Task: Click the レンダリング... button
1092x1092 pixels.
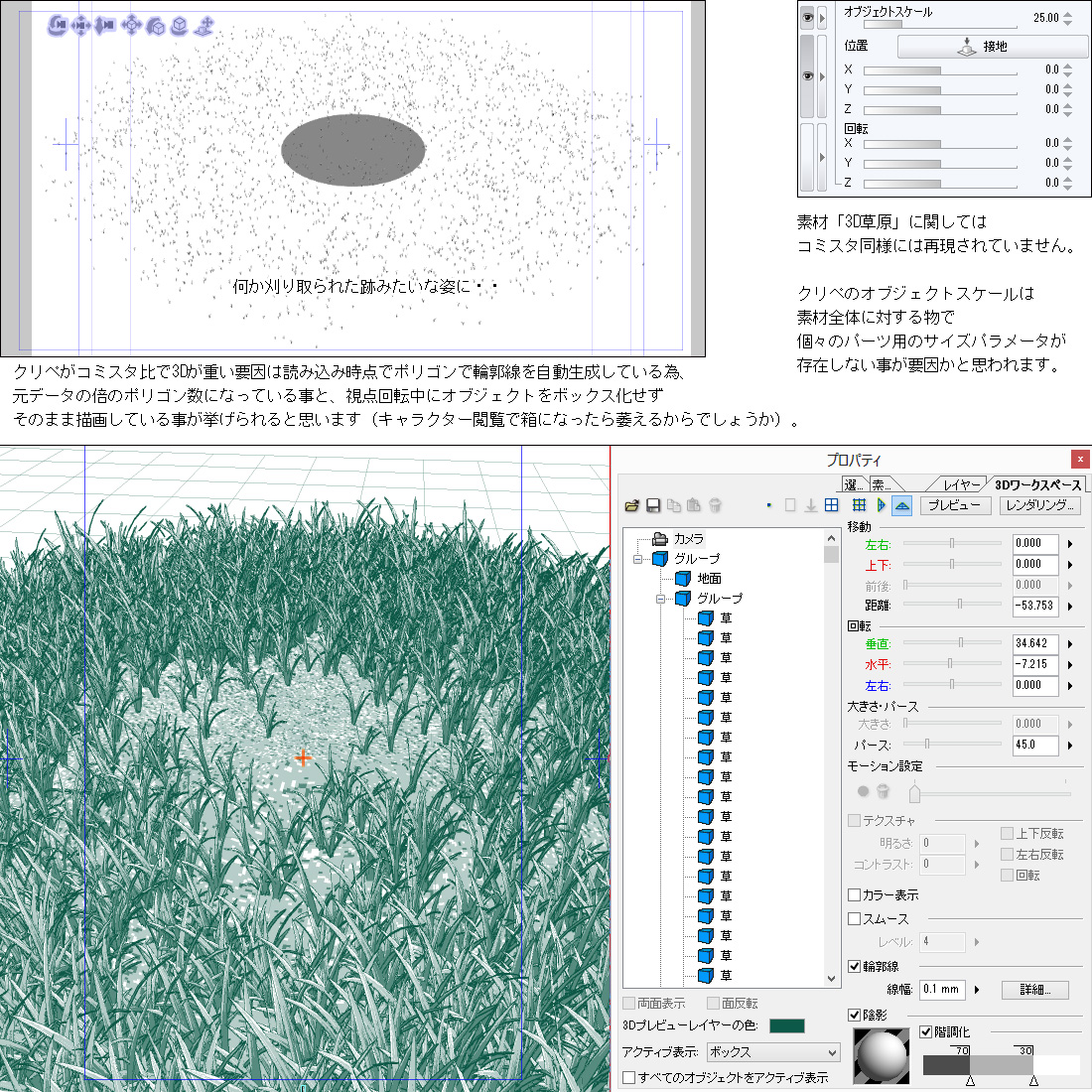Action: (x=1038, y=505)
